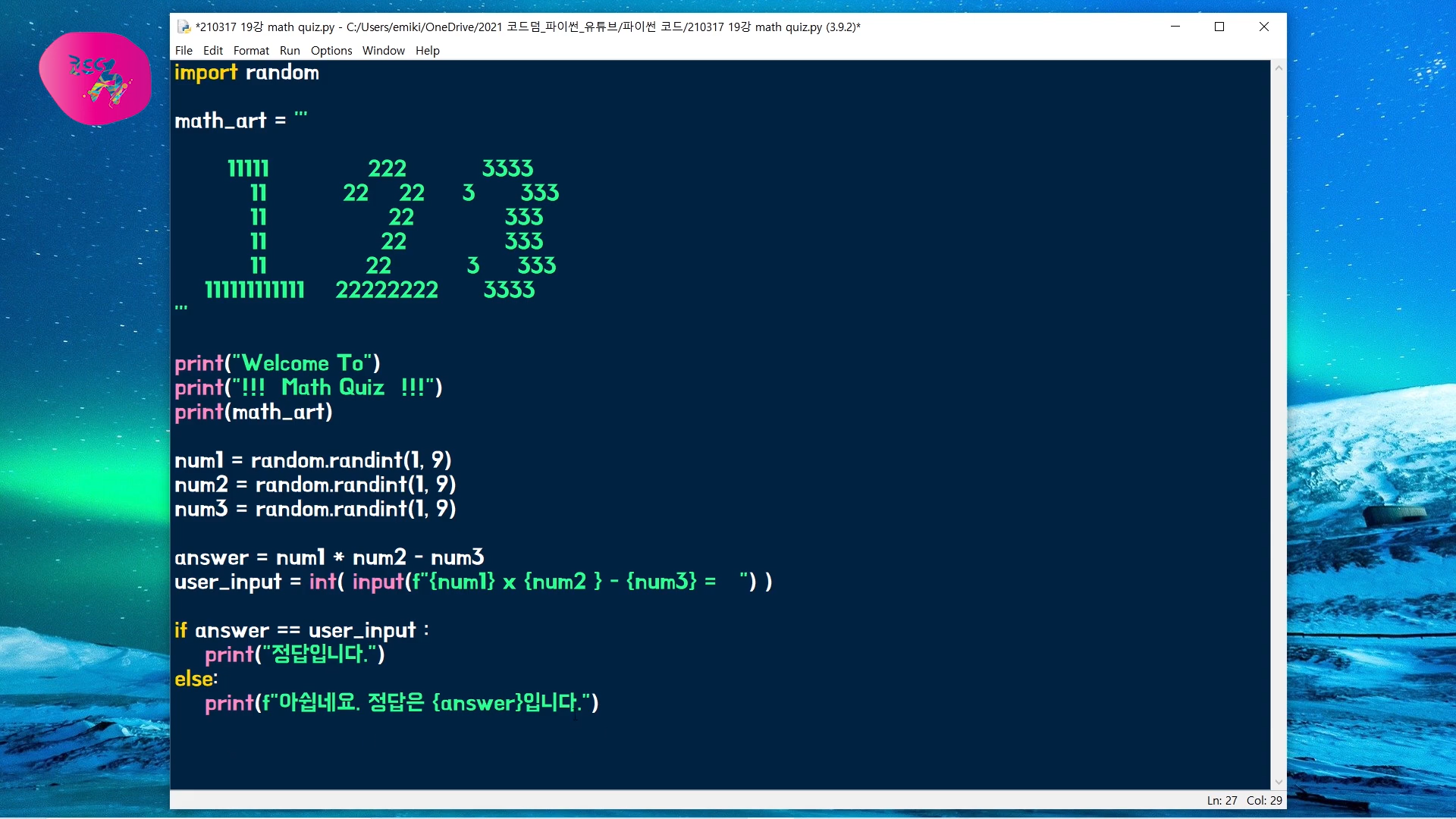
Task: Click the Col: 29 status indicator
Action: point(1264,801)
